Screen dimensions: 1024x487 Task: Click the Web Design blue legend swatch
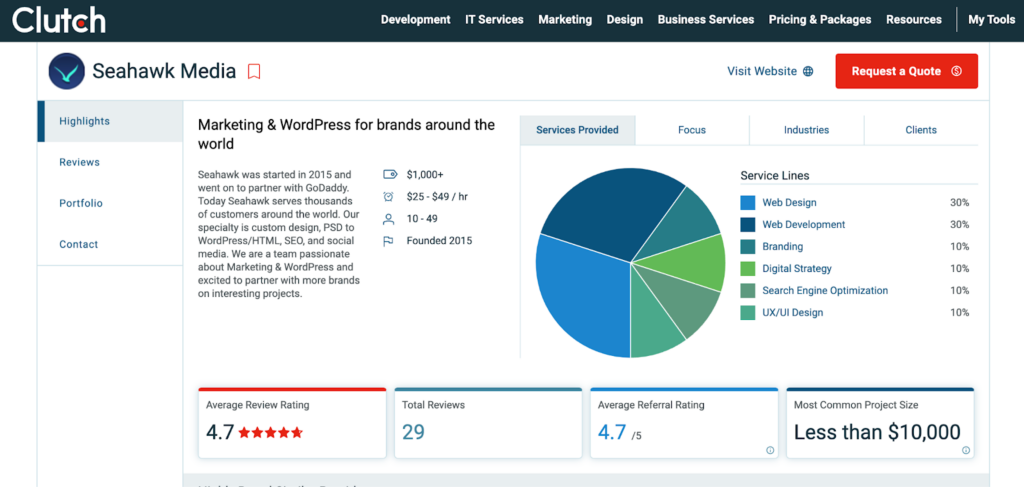pyautogui.click(x=748, y=203)
